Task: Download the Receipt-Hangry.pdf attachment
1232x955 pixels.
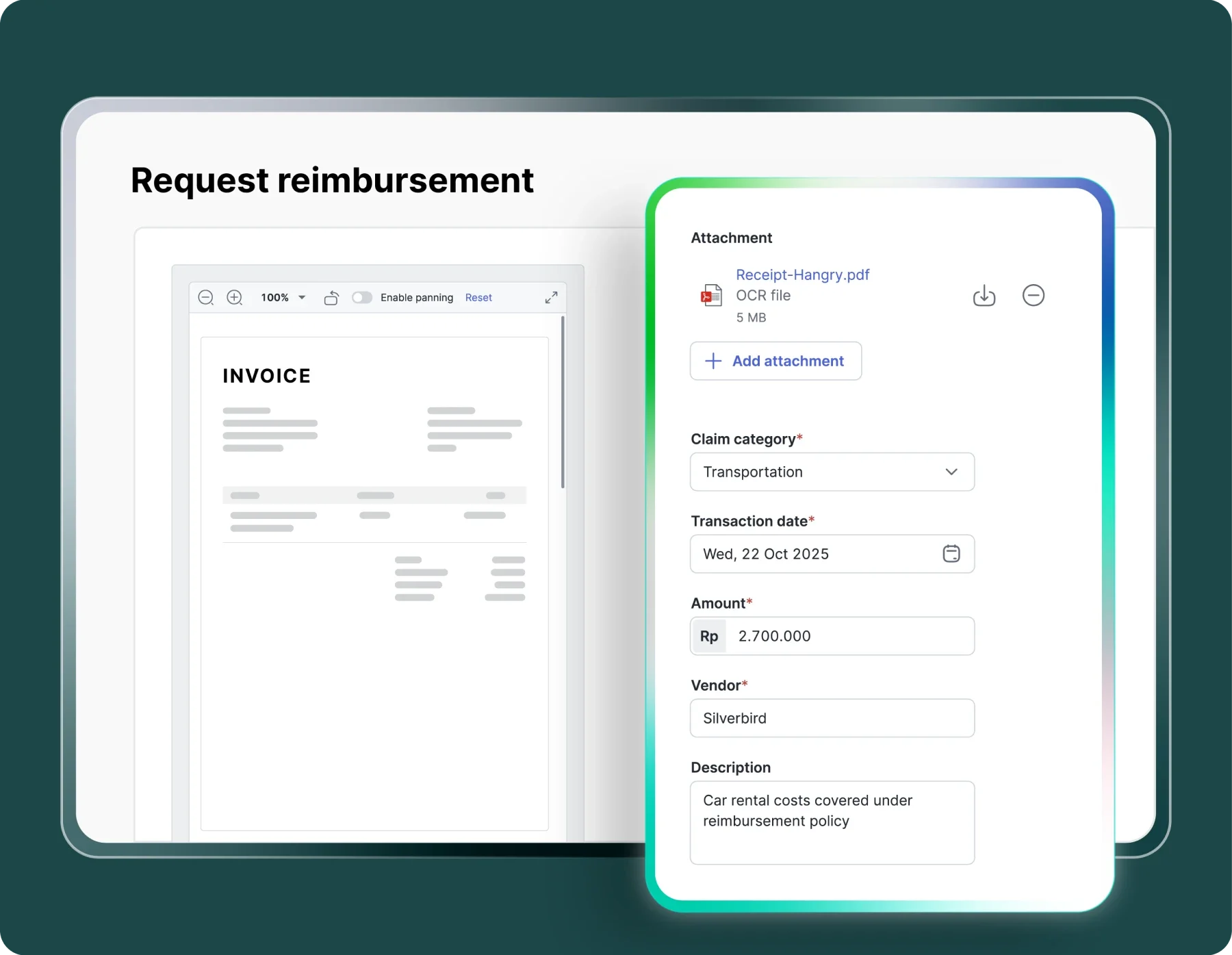Action: [x=984, y=295]
